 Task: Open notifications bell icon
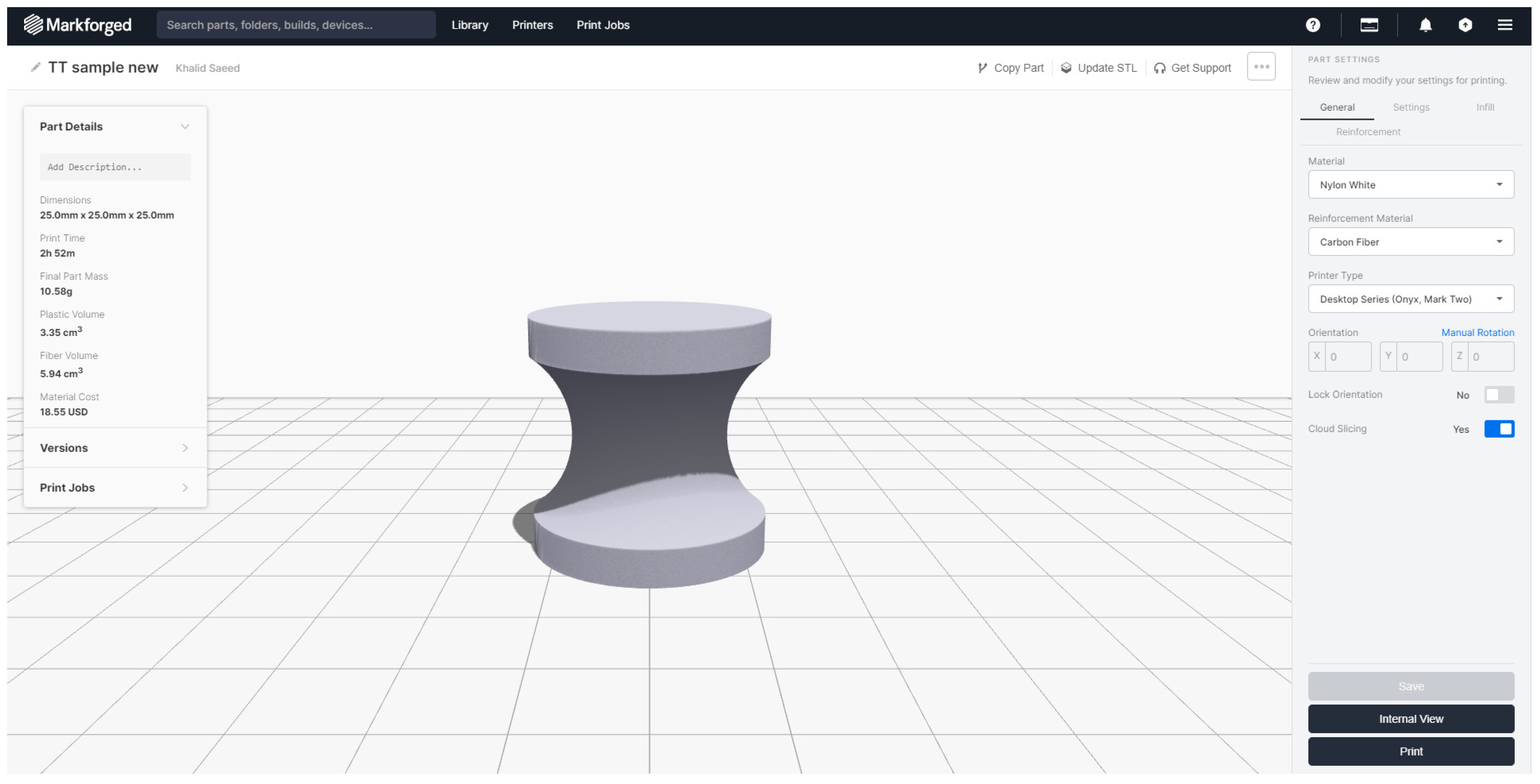[x=1425, y=25]
